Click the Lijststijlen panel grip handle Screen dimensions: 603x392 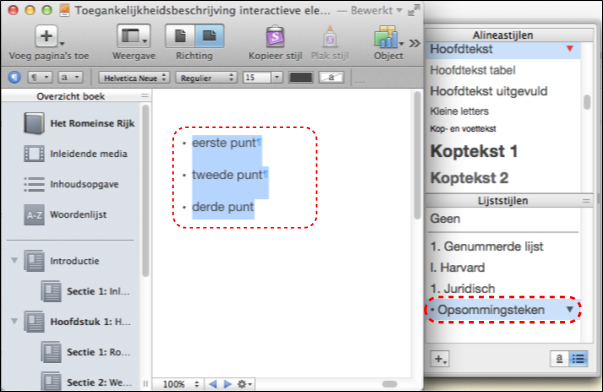tap(586, 201)
